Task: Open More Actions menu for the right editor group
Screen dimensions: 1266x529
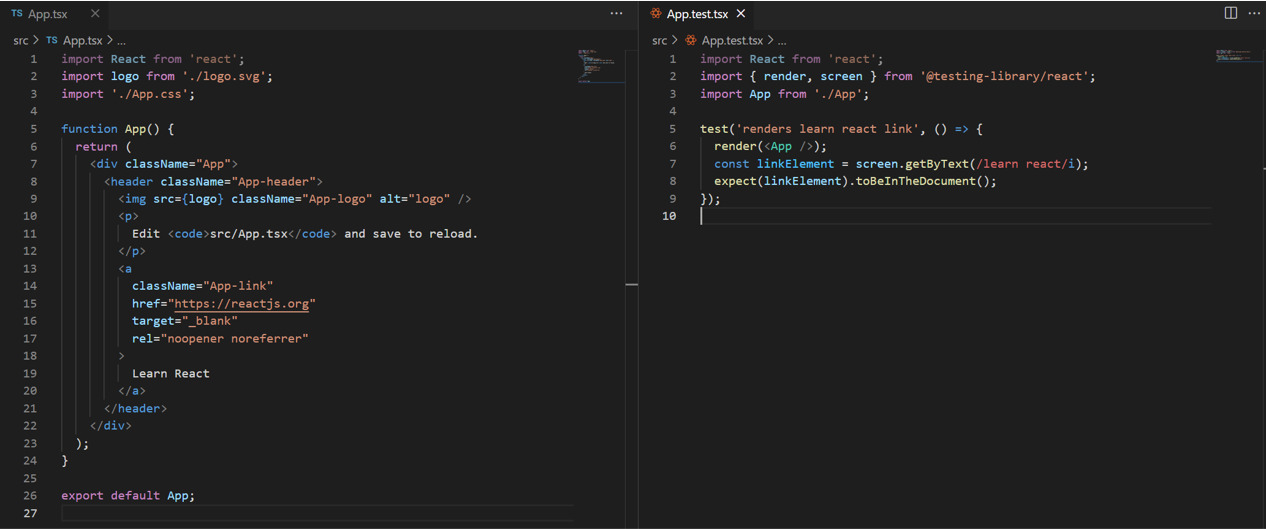Action: click(x=1254, y=13)
